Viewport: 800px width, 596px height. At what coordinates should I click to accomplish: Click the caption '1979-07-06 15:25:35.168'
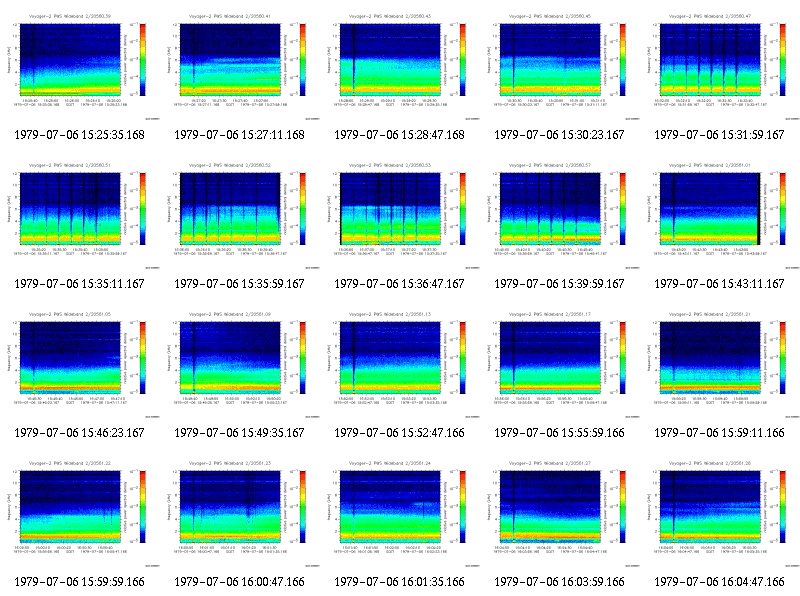click(x=80, y=135)
